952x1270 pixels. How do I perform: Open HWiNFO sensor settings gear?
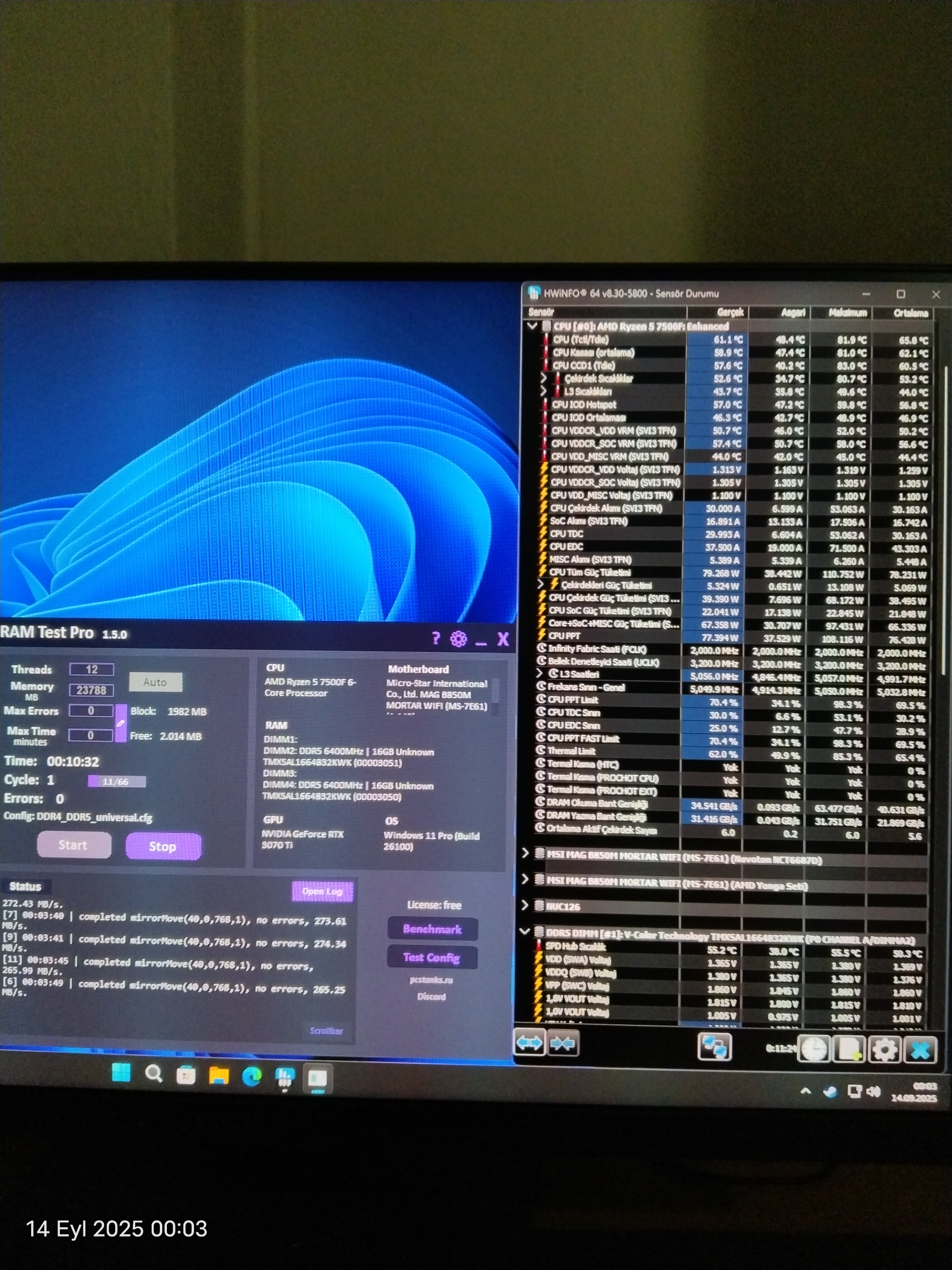click(x=884, y=1050)
